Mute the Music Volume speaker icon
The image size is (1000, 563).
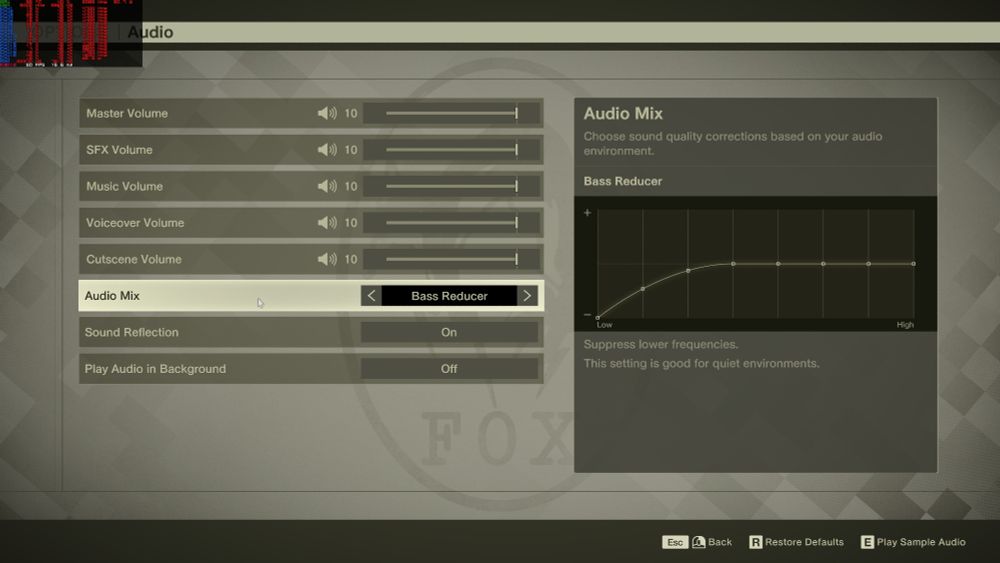pyautogui.click(x=327, y=186)
